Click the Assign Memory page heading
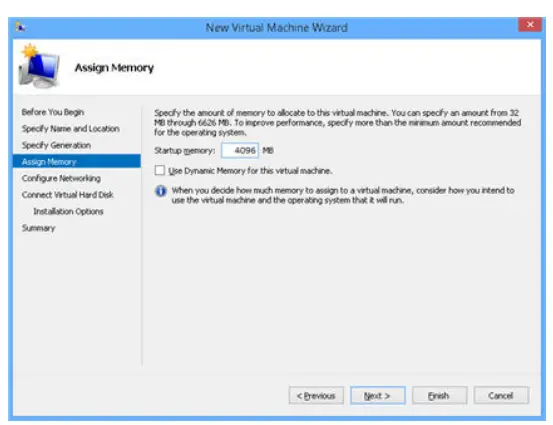This screenshot has height=425, width=553. (114, 67)
